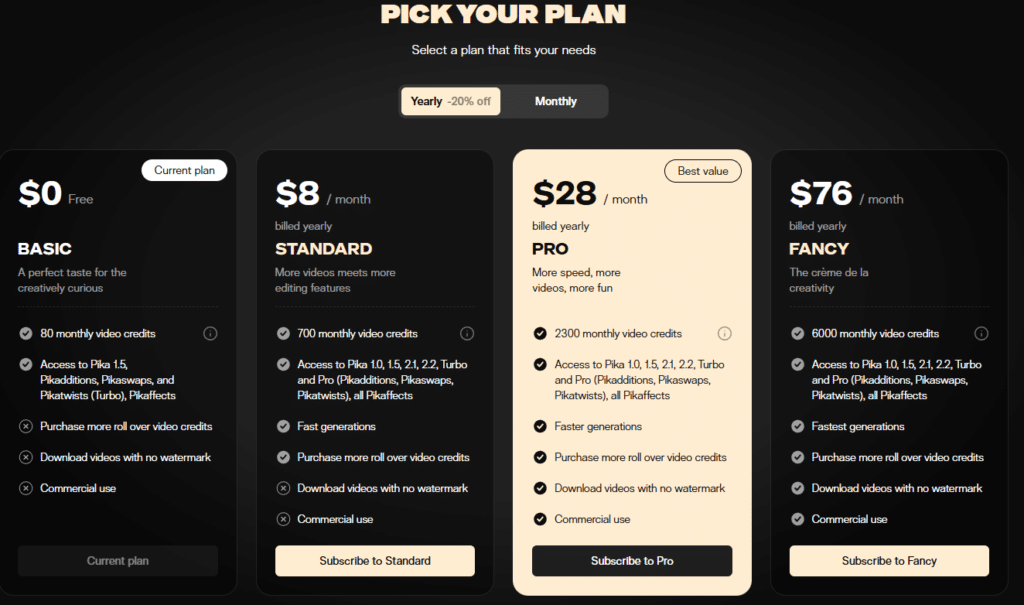Click the Best value badge
This screenshot has height=605, width=1024.
[x=703, y=171]
